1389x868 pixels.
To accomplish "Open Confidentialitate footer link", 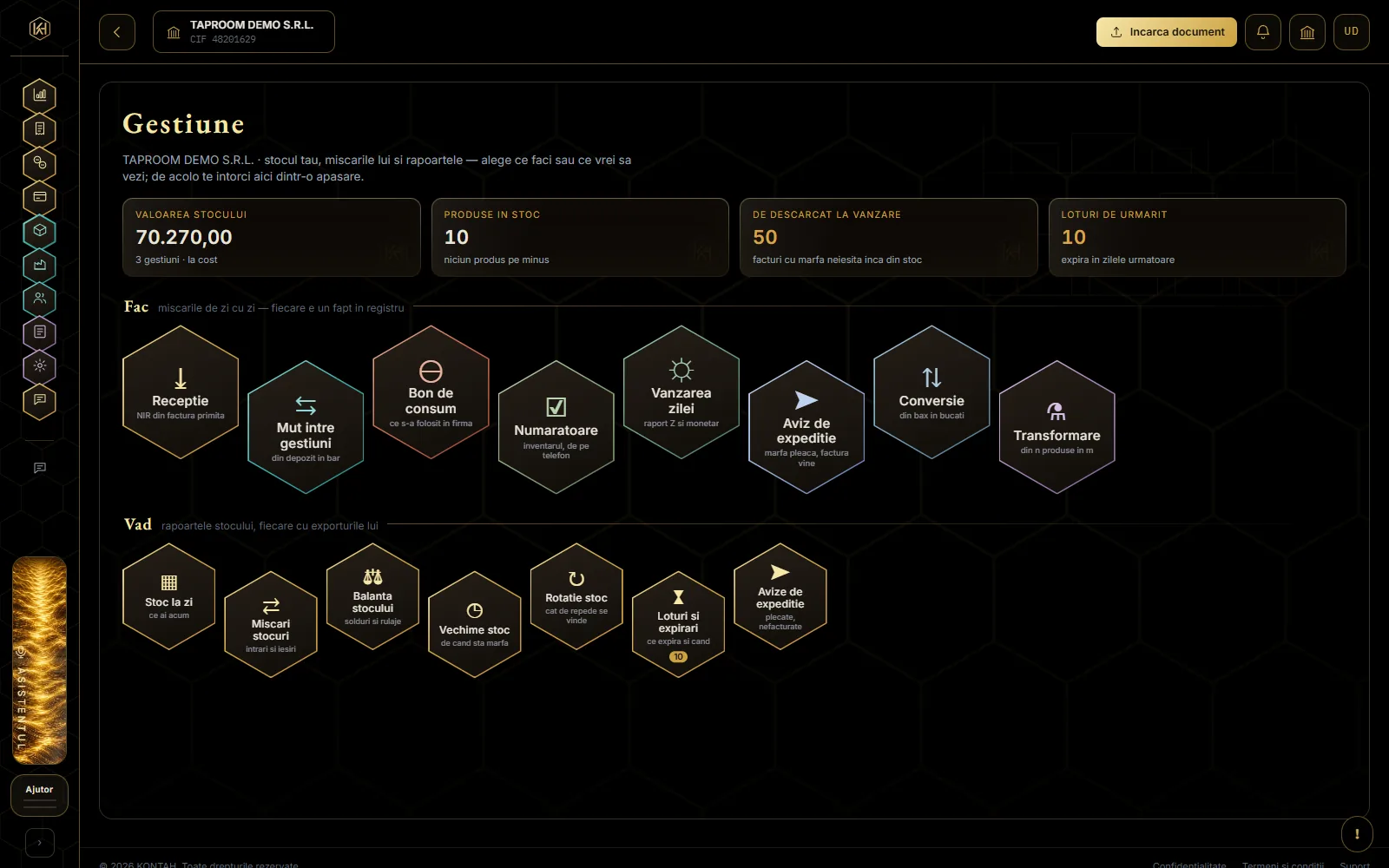I will [x=1189, y=865].
